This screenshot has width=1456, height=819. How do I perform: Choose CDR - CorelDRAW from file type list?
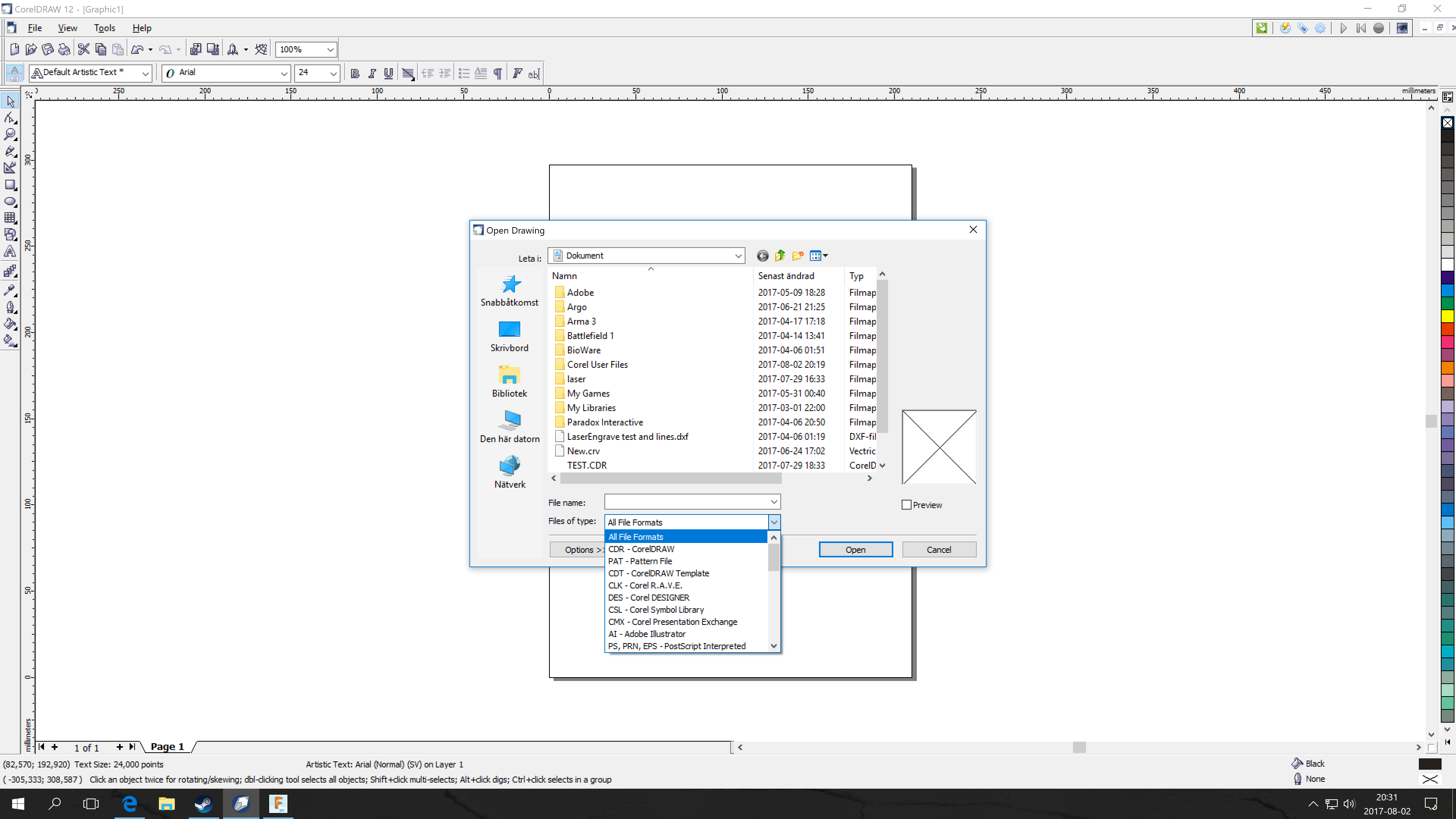pos(641,549)
